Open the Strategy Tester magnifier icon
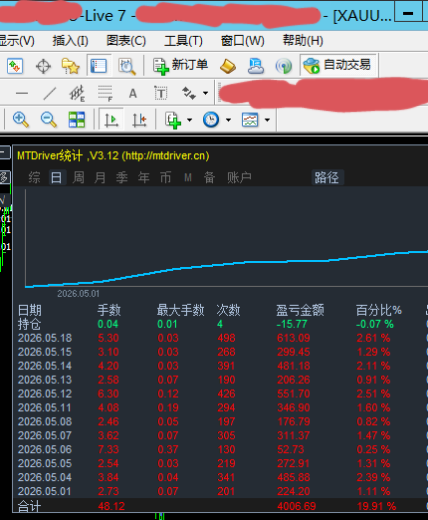The width and height of the screenshot is (428, 520). pos(127,66)
